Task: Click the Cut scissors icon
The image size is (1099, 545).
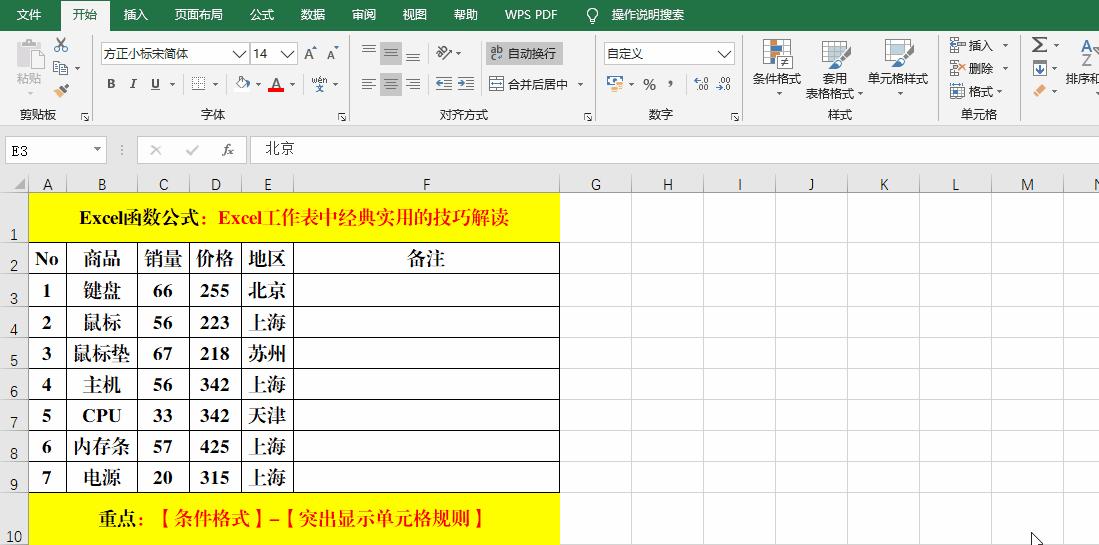Action: coord(61,46)
